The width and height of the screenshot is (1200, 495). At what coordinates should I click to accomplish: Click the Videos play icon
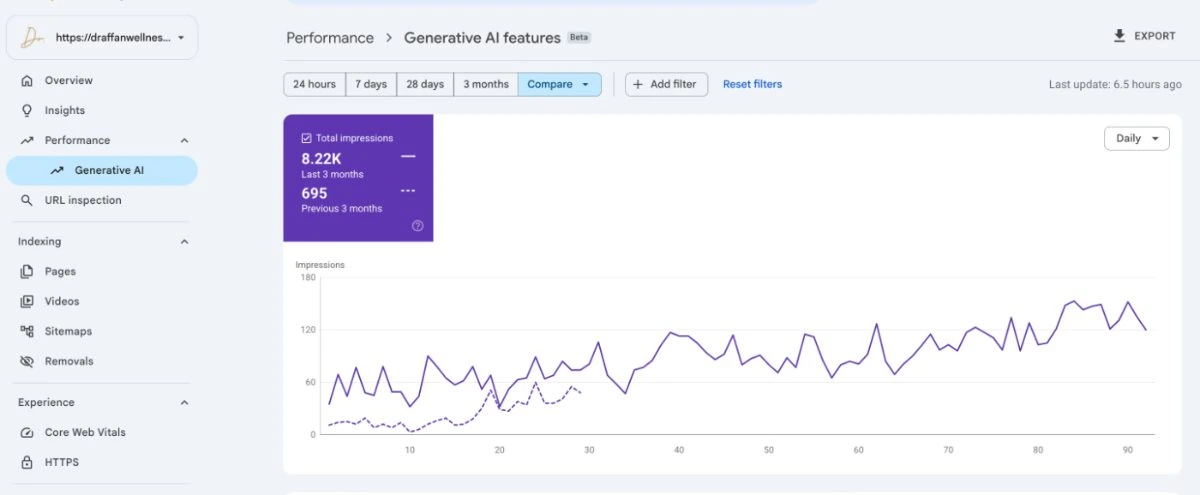[x=27, y=302]
